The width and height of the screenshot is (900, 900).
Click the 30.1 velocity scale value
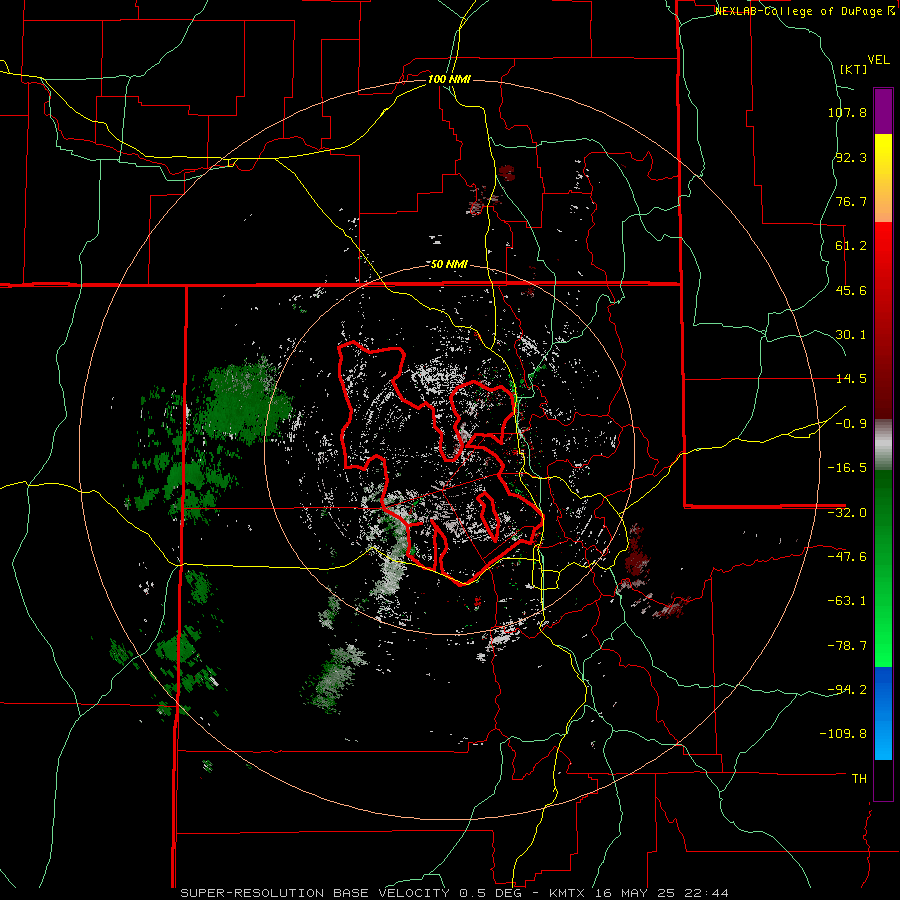point(851,335)
